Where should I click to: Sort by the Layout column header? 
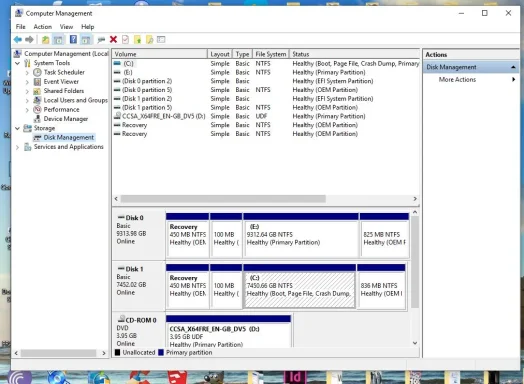coord(220,54)
